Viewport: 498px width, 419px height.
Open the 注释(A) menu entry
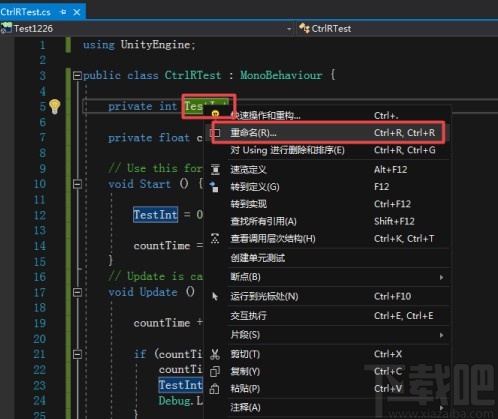(x=327, y=407)
